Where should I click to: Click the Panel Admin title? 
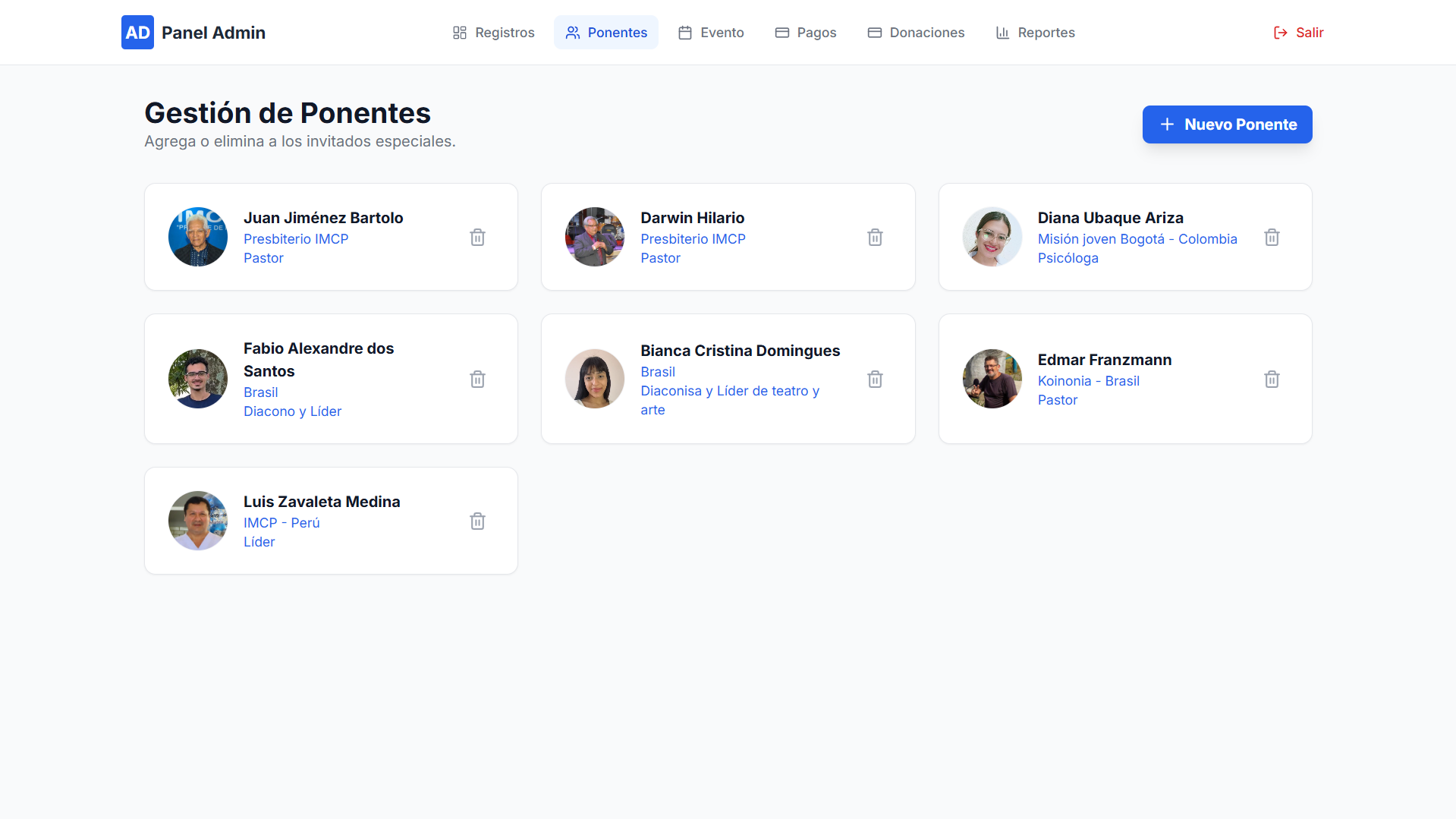coord(213,33)
